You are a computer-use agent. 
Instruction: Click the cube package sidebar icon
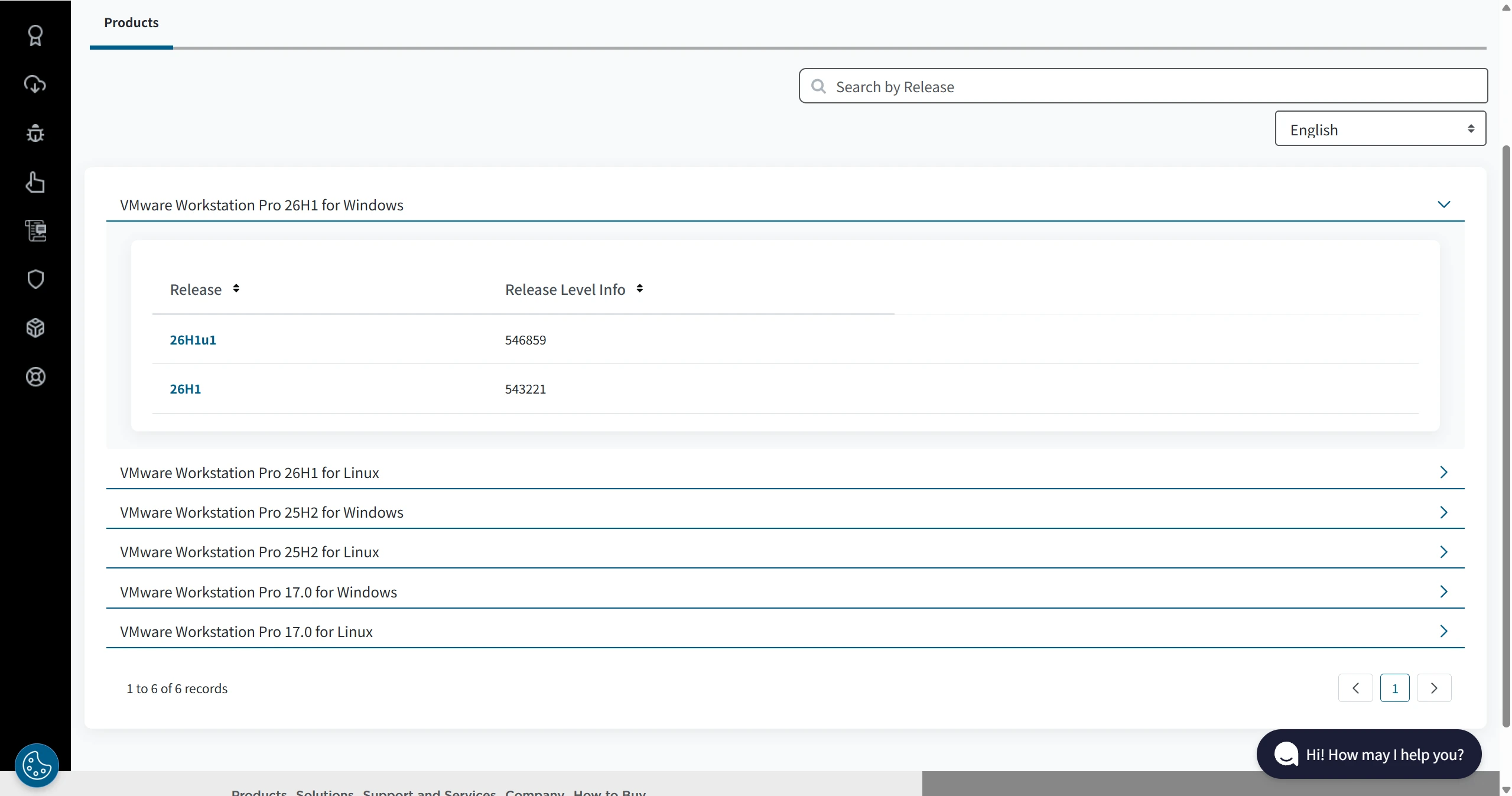tap(35, 328)
